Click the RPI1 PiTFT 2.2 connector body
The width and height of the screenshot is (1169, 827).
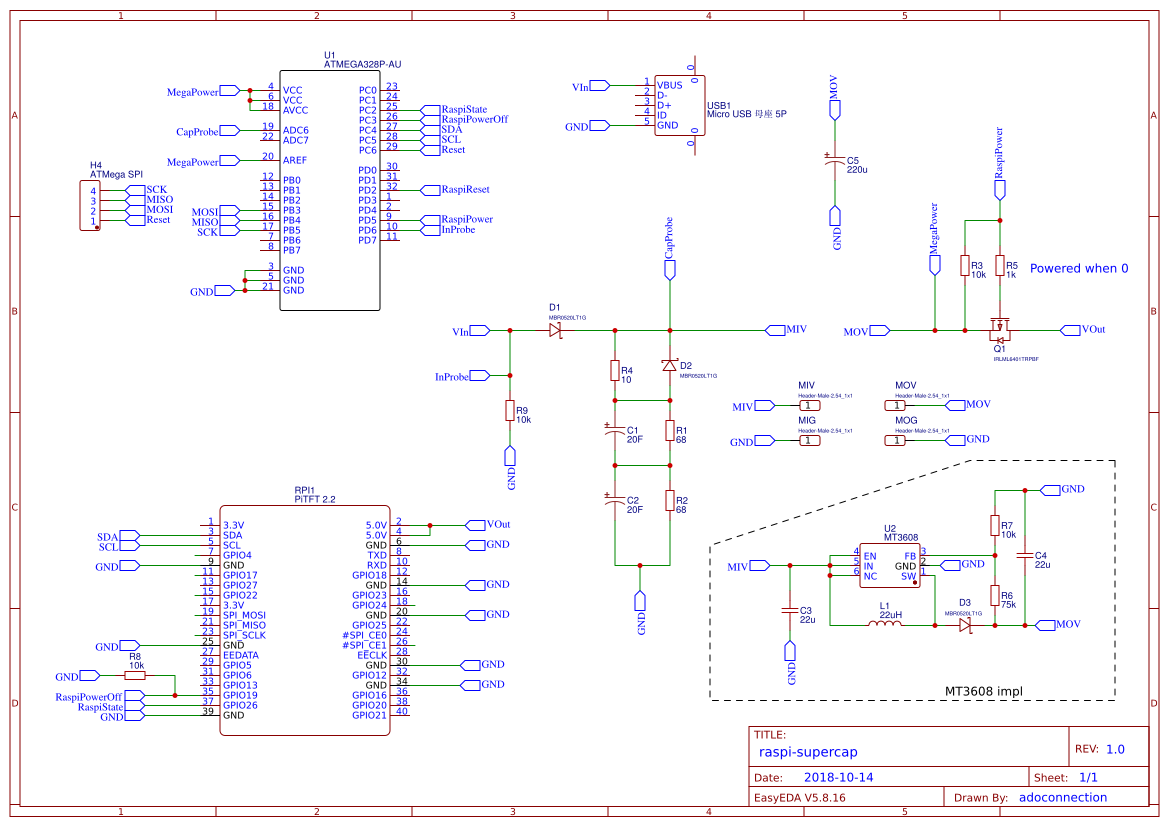pyautogui.click(x=304, y=620)
